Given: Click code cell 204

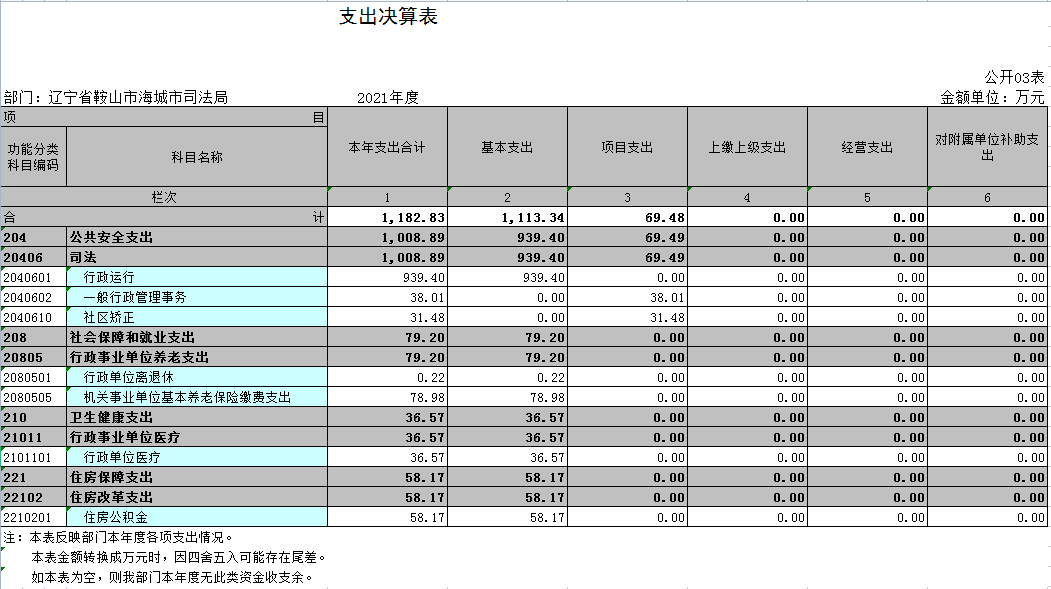Looking at the screenshot, I should [x=34, y=237].
